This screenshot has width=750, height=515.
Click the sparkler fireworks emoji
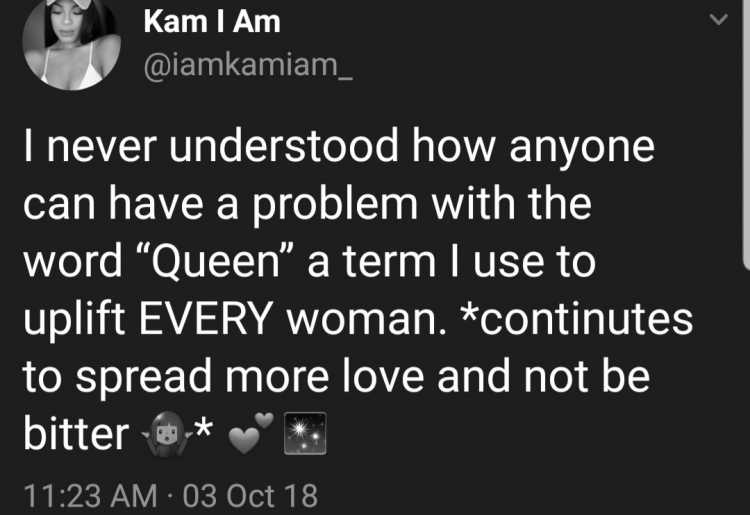[x=305, y=433]
